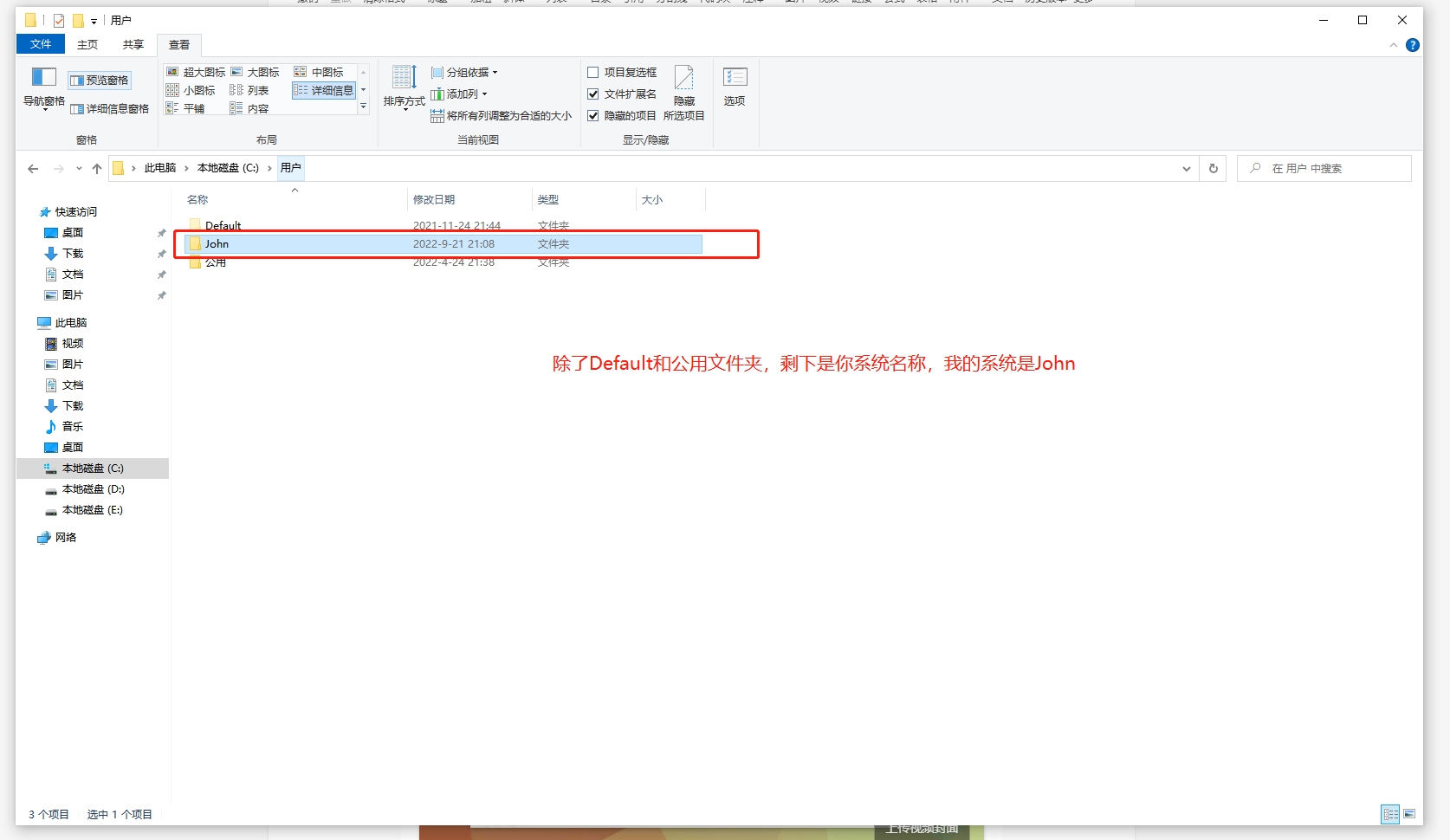
Task: Open pinned 图片 under quick access
Action: click(73, 295)
